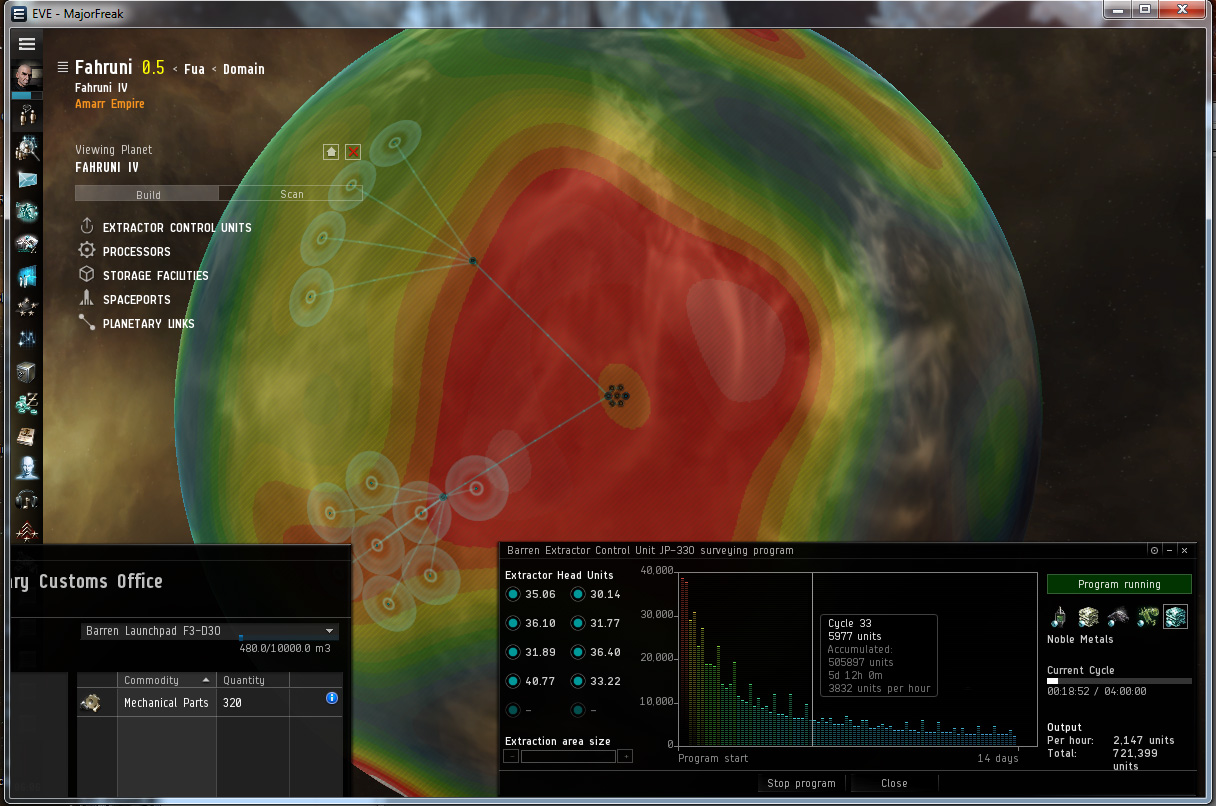The width and height of the screenshot is (1216, 806).
Task: Click the Current Cycle progress bar
Action: [1119, 681]
